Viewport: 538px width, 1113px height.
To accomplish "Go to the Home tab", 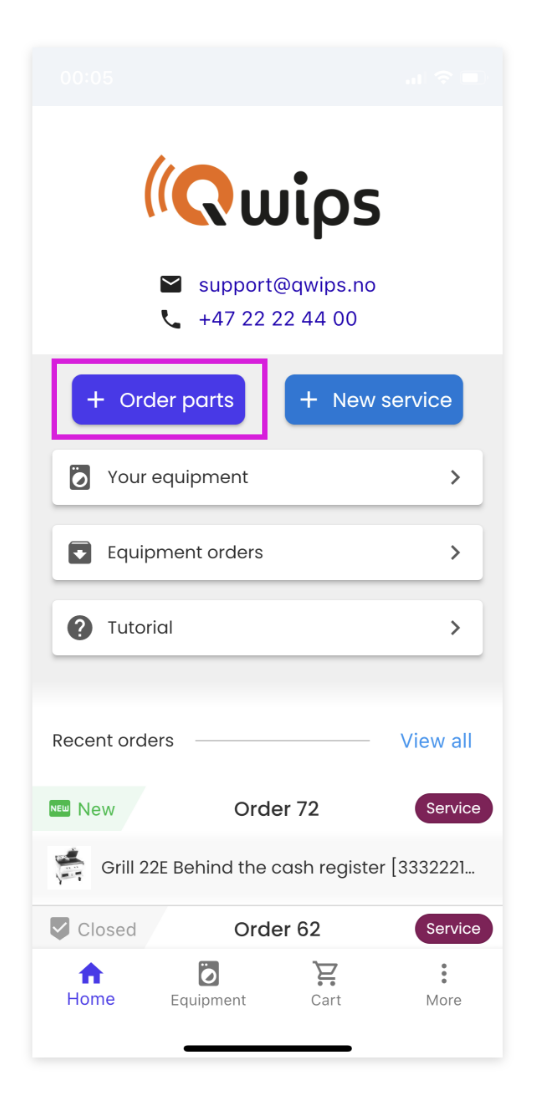I will click(91, 985).
